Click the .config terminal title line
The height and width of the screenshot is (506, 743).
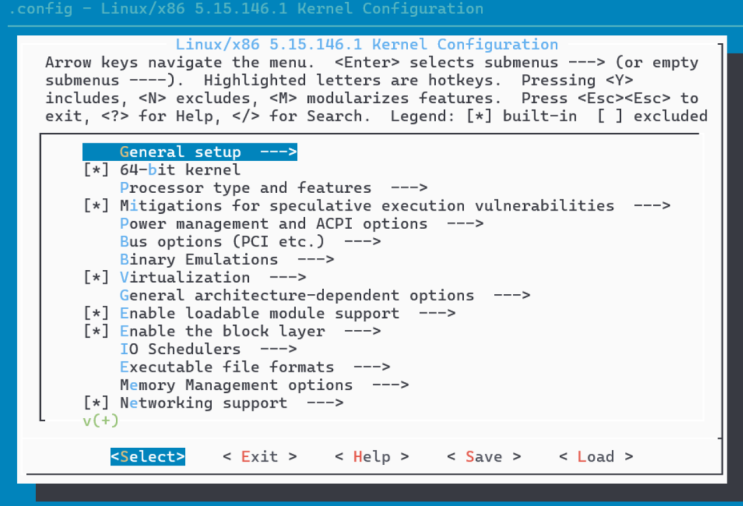[246, 9]
